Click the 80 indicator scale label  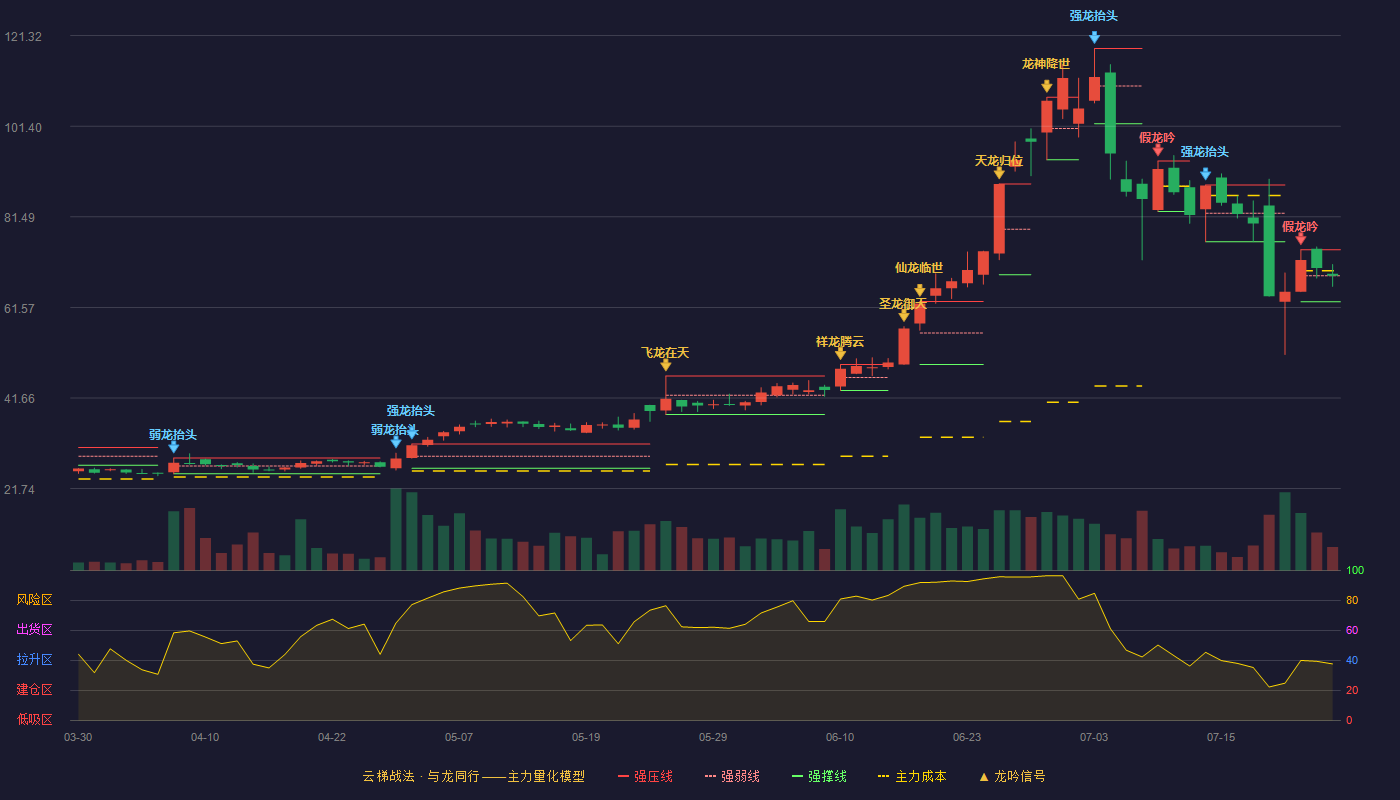(1352, 600)
